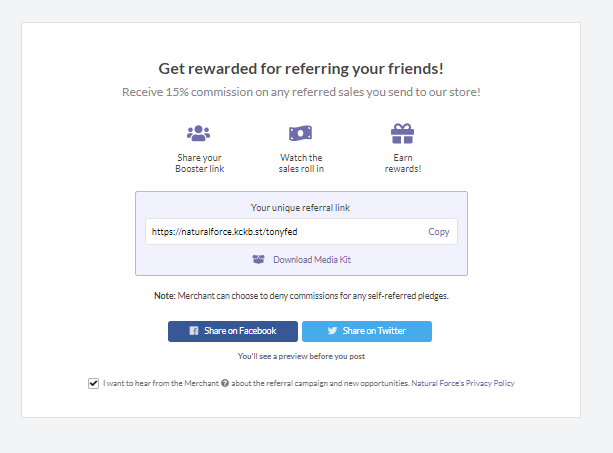Share the referral on Facebook
Image resolution: width=613 pixels, height=453 pixels.
[x=233, y=331]
